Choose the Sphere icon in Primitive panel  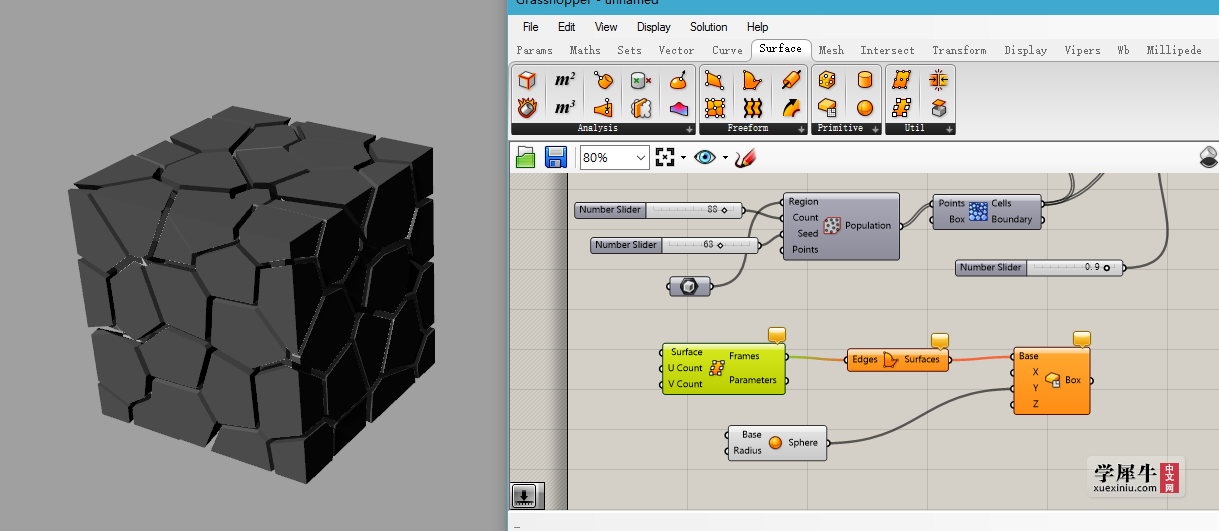click(x=865, y=107)
